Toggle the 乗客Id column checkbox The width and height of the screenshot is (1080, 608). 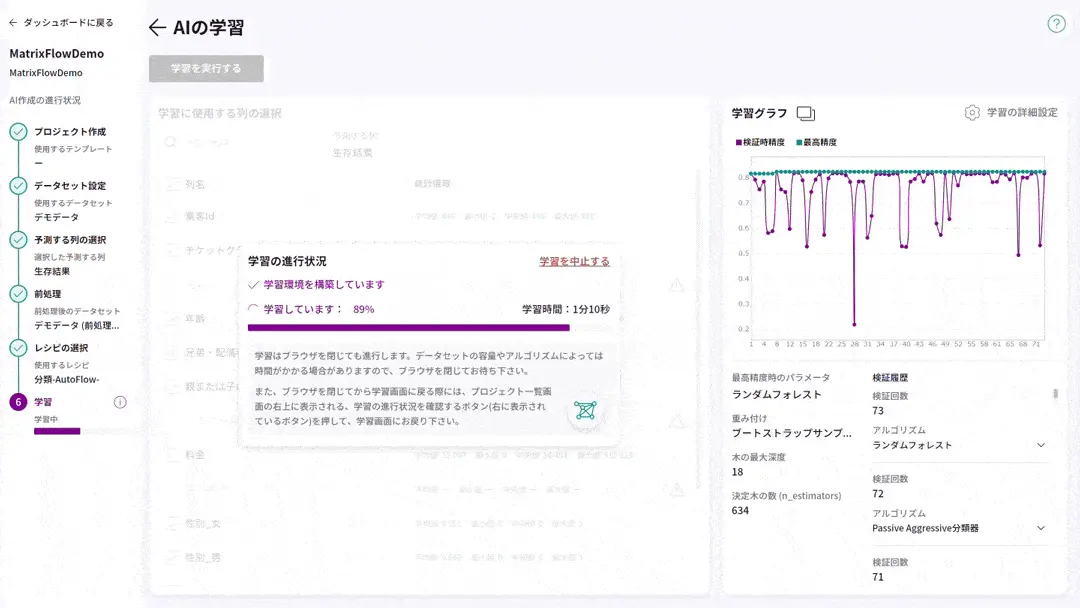click(172, 216)
